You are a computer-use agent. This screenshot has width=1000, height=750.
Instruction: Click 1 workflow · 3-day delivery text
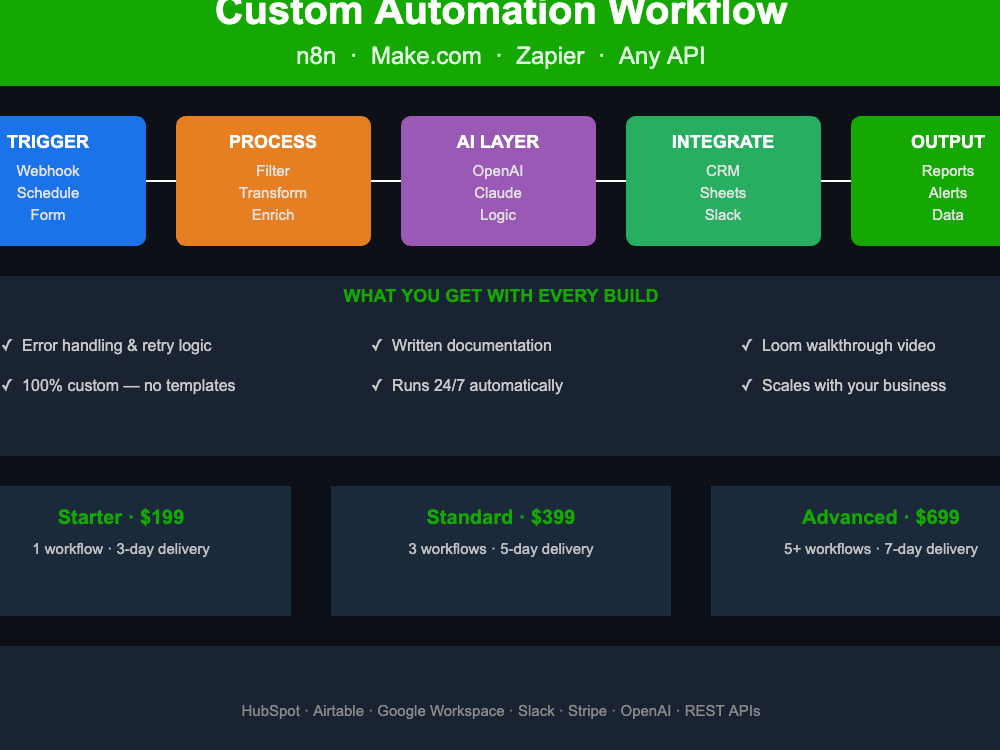tap(121, 549)
